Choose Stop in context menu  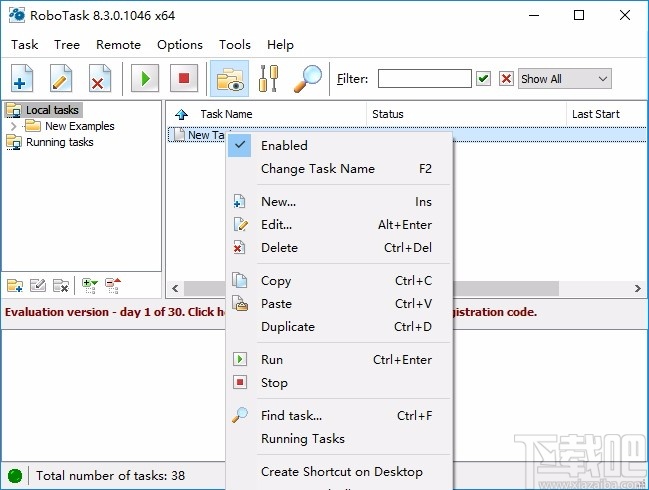[339, 383]
